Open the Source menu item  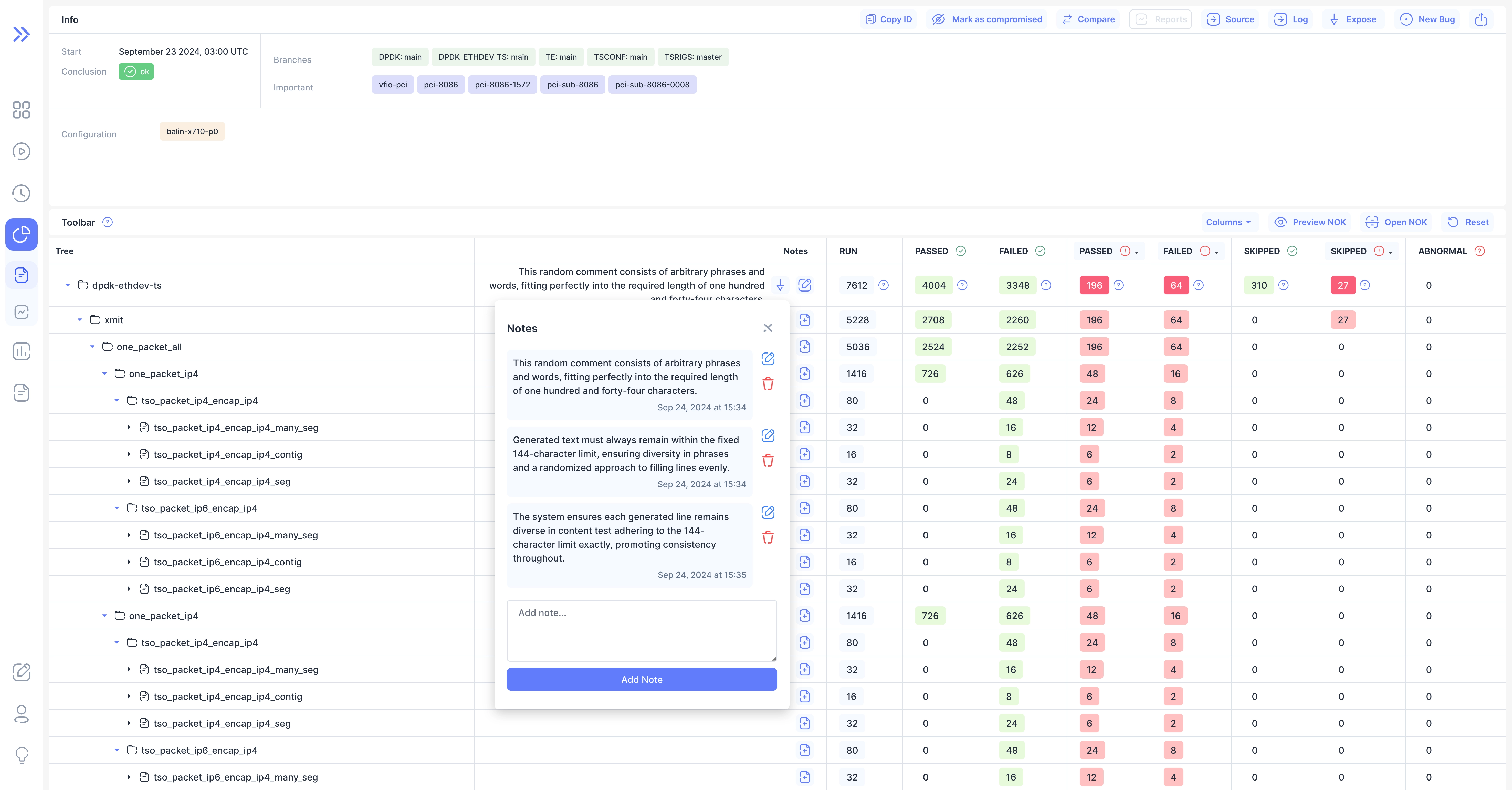1230,19
